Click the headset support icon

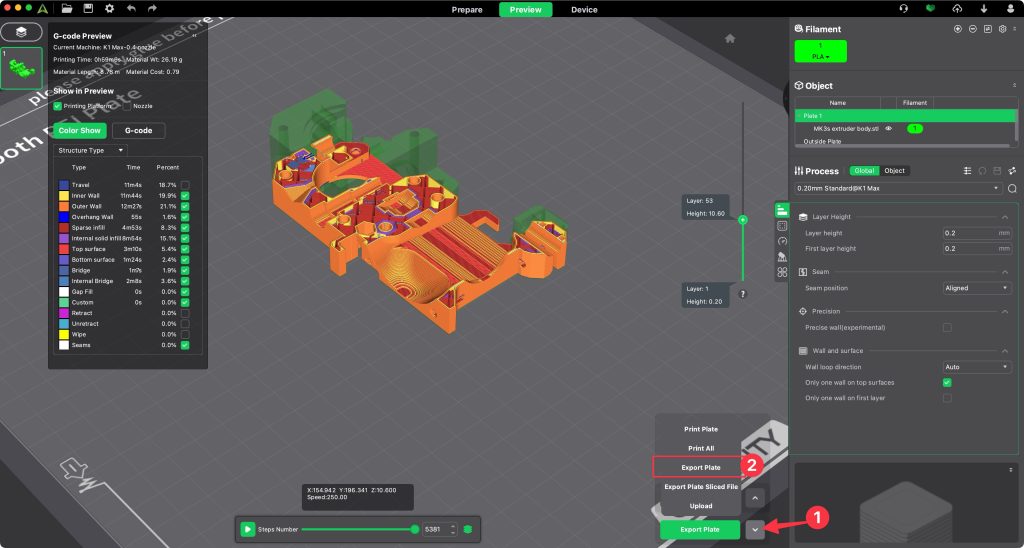904,9
